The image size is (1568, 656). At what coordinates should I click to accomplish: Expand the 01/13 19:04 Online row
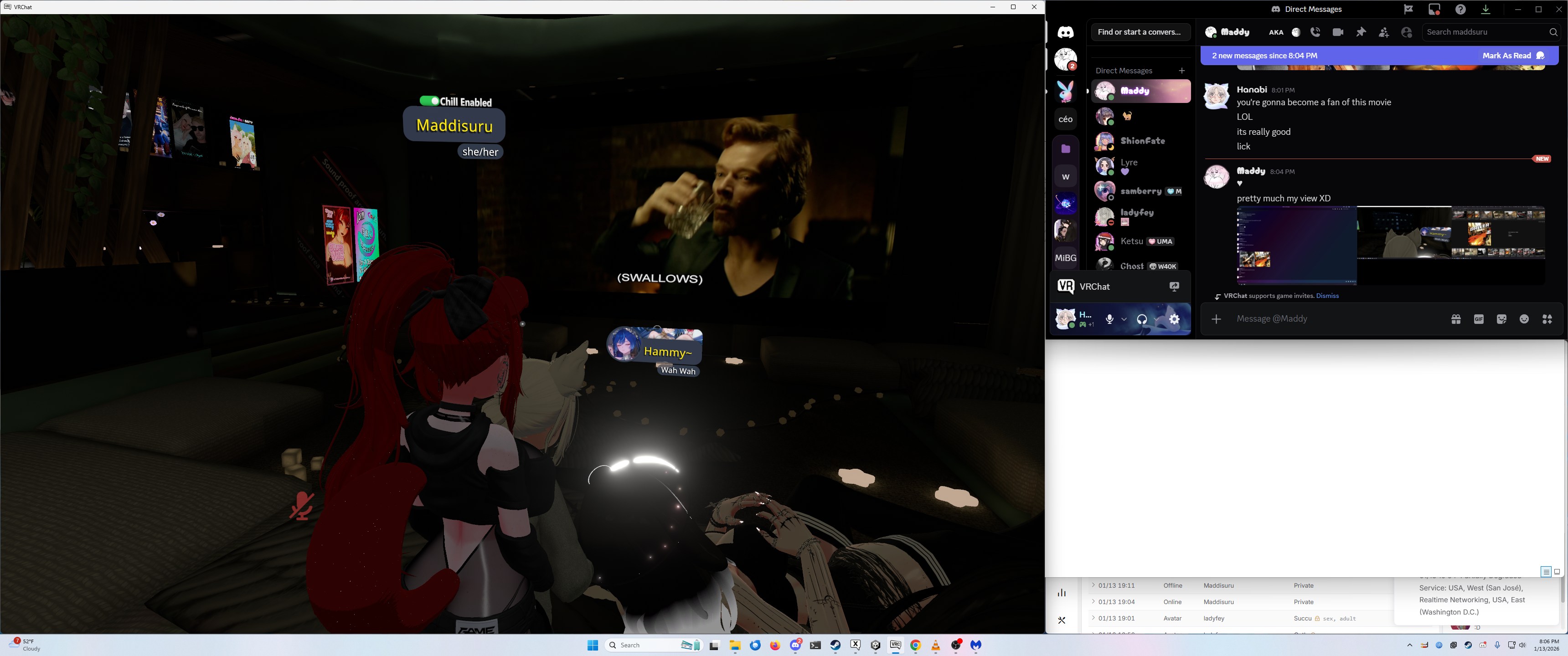1093,602
